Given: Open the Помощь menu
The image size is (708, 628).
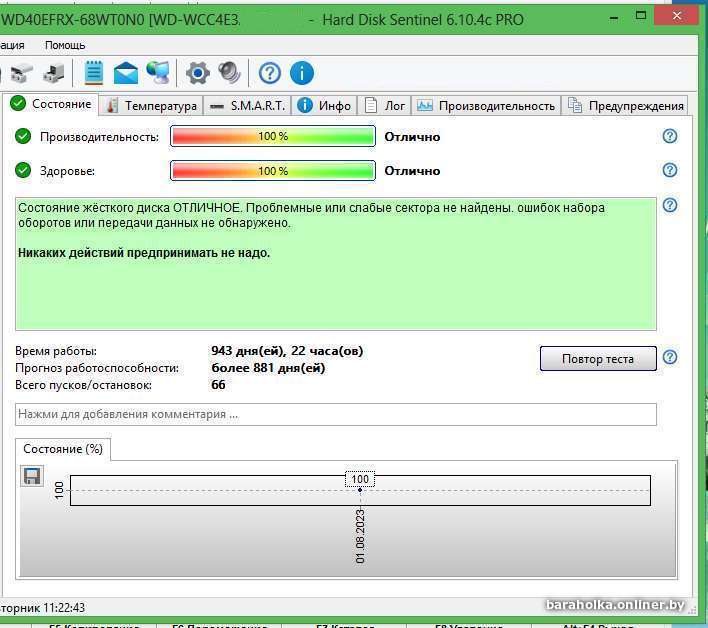Looking at the screenshot, I should click(x=65, y=45).
